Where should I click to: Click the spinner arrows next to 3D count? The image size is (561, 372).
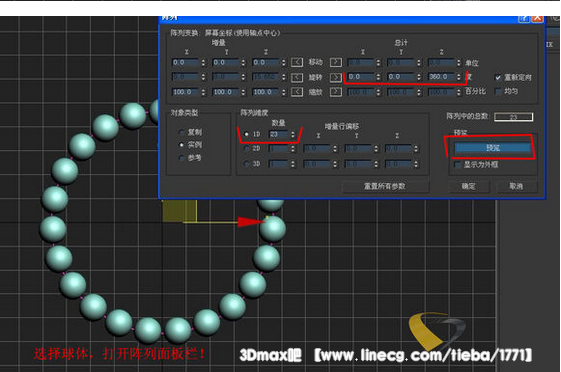[293, 164]
